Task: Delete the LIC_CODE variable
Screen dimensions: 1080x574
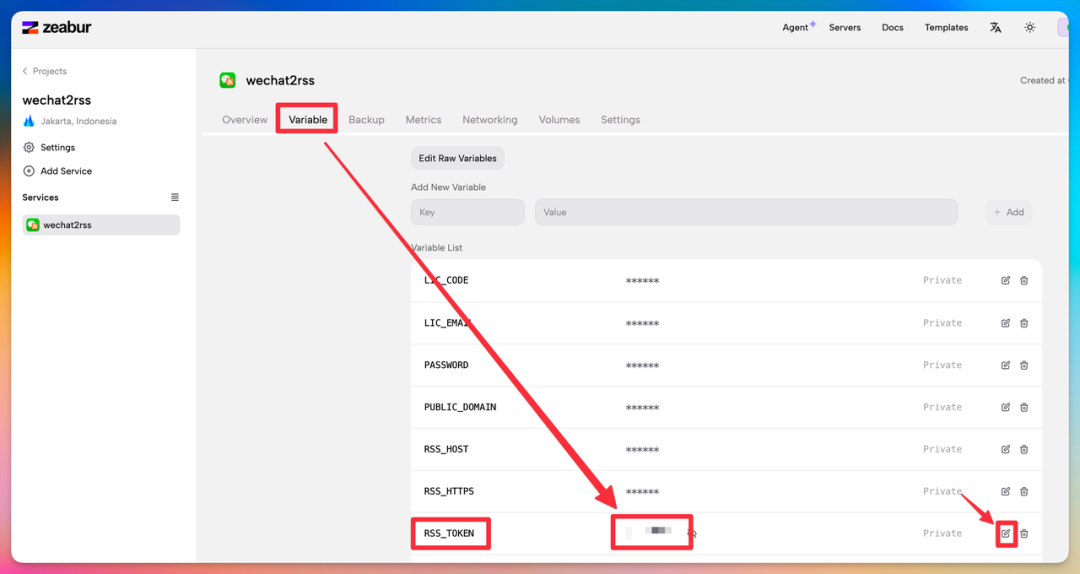Action: pos(1024,281)
